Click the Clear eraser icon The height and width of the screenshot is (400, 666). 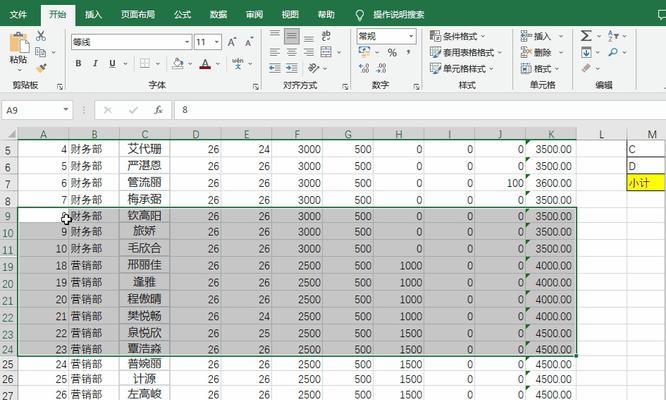(586, 68)
